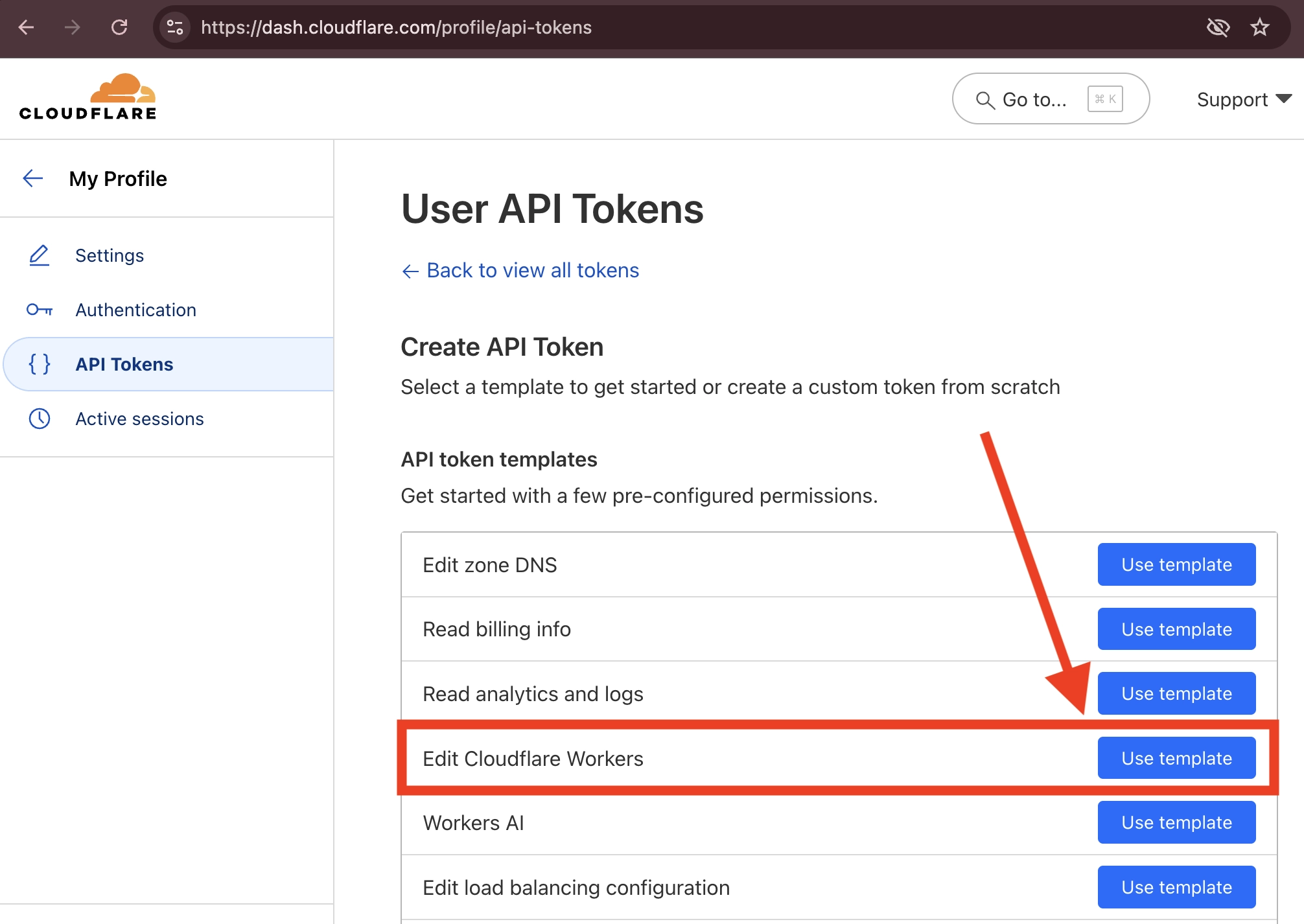Use template for Edit Cloudflare Workers
Viewport: 1304px width, 924px height.
pyautogui.click(x=1176, y=758)
